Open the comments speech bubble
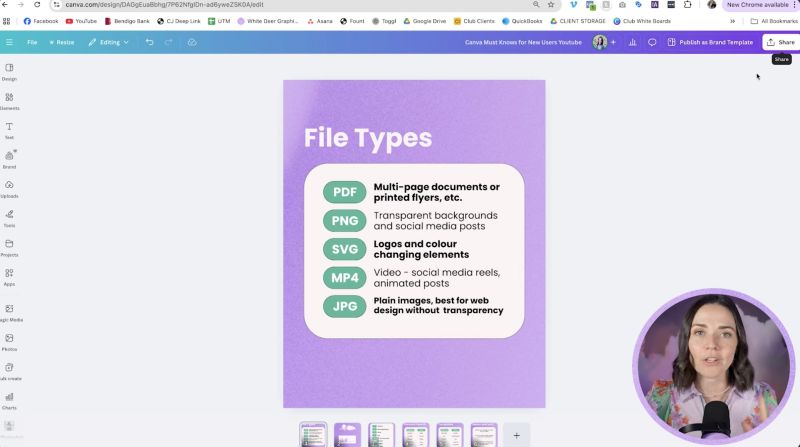The height and width of the screenshot is (447, 800). (652, 42)
